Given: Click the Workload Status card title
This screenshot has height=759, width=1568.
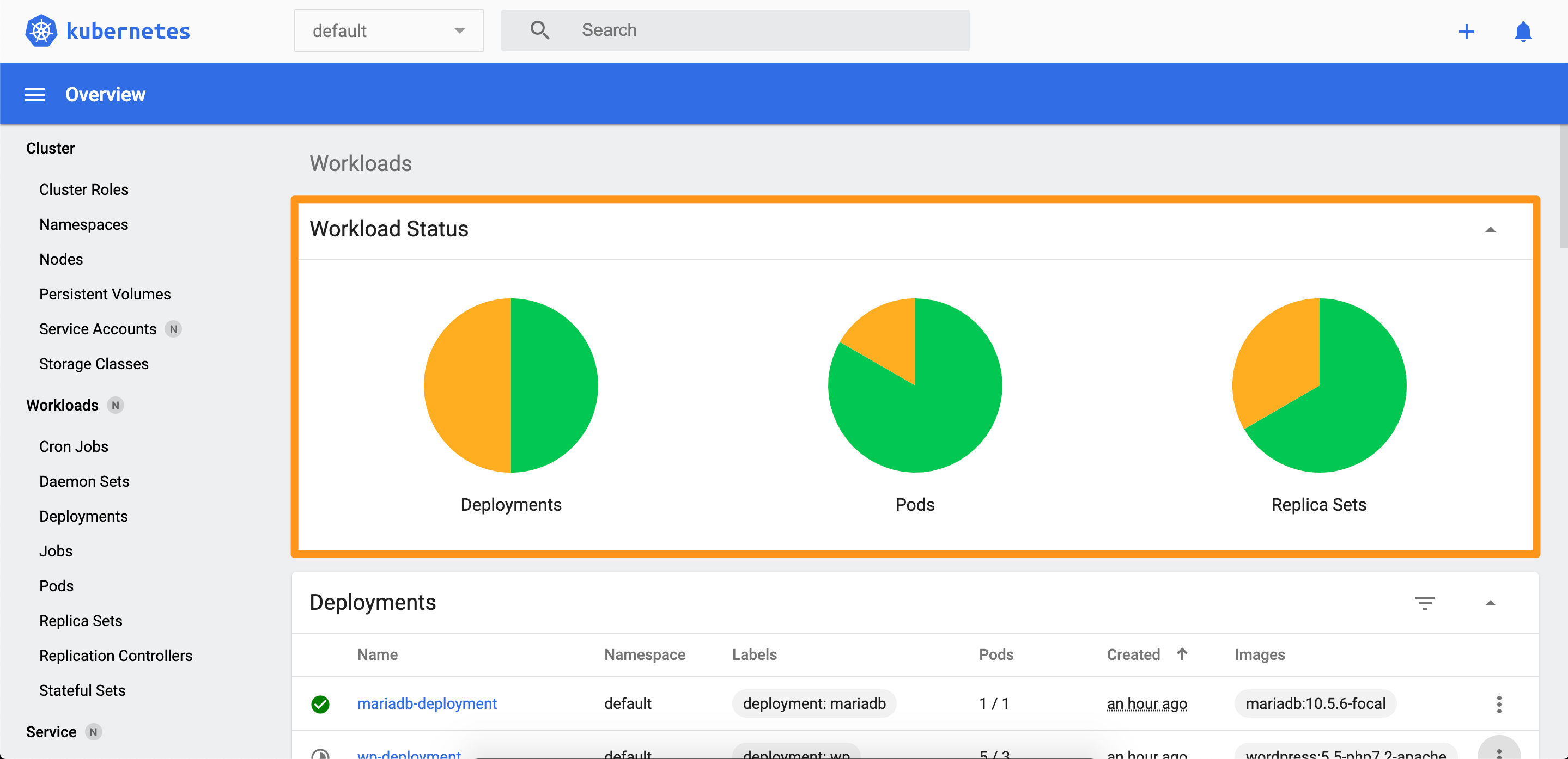Looking at the screenshot, I should pyautogui.click(x=388, y=229).
